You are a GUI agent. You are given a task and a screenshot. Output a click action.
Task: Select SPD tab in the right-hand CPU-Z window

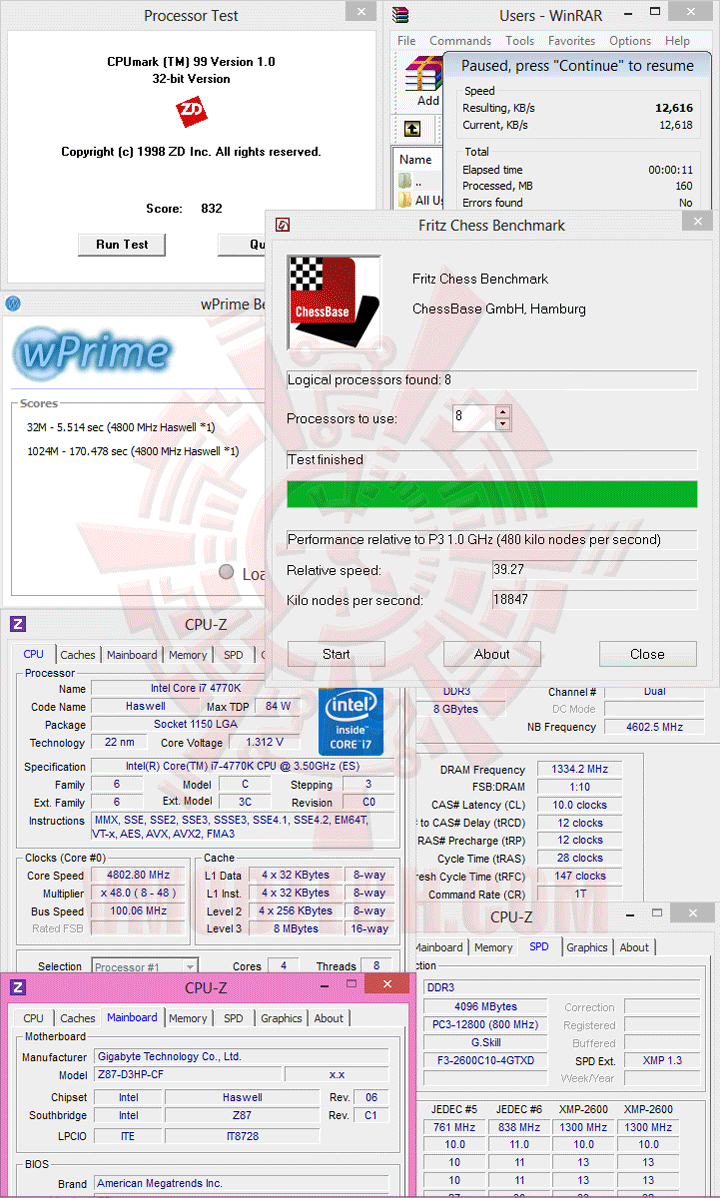(x=539, y=946)
